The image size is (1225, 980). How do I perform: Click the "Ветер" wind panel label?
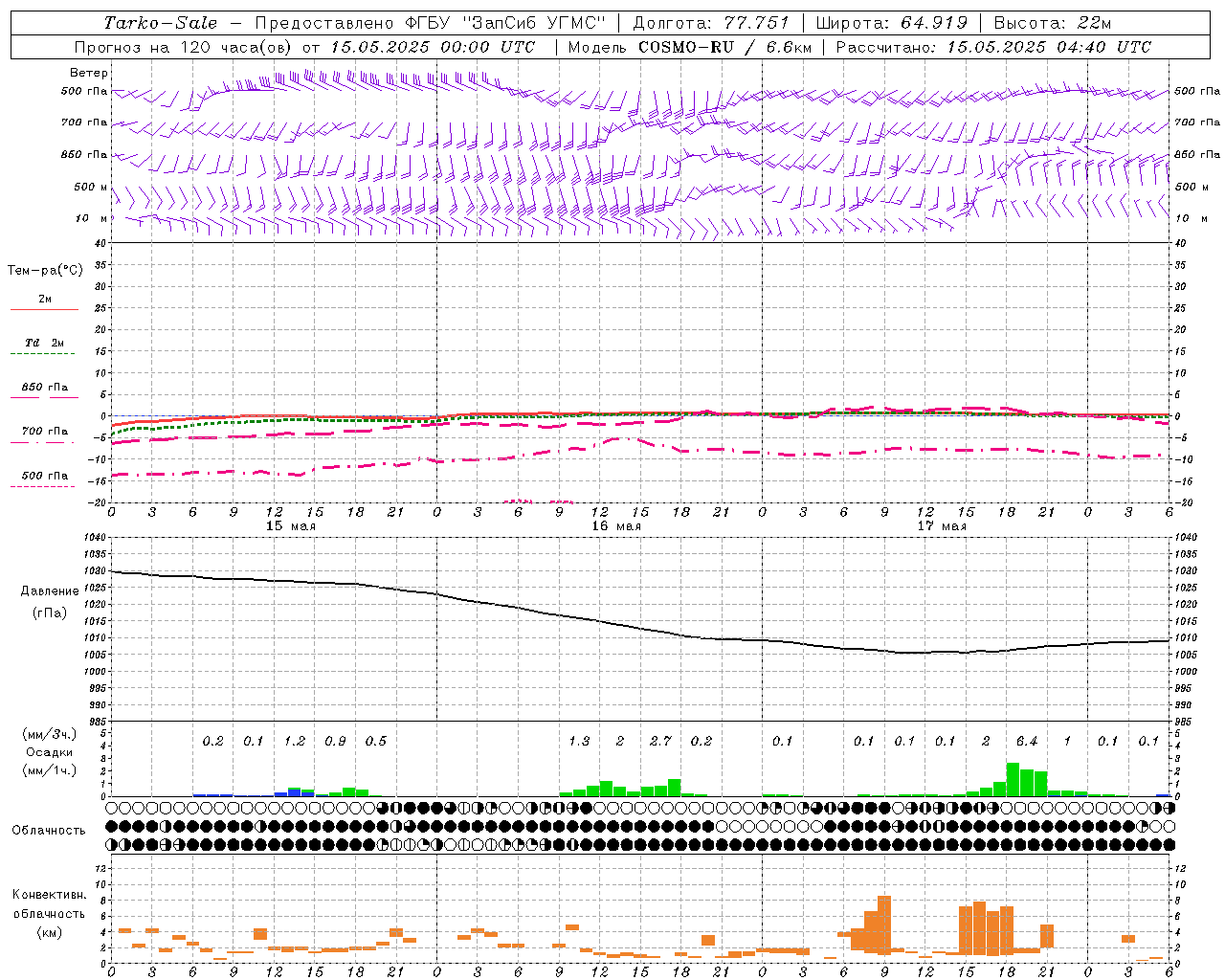(x=89, y=73)
